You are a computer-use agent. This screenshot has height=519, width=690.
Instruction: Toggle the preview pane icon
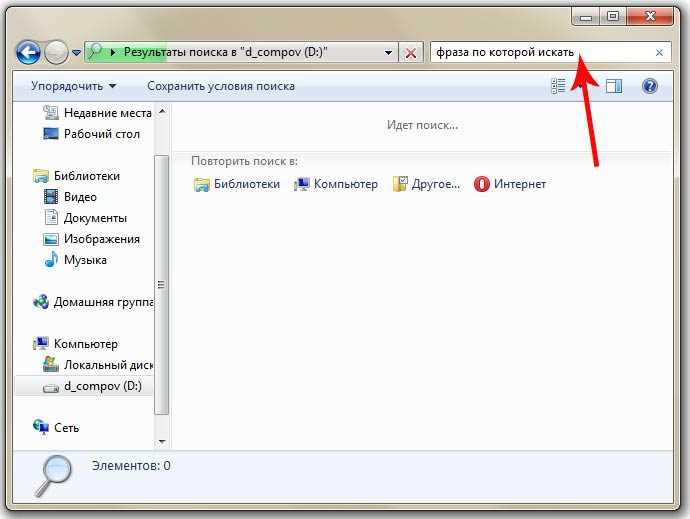[613, 86]
